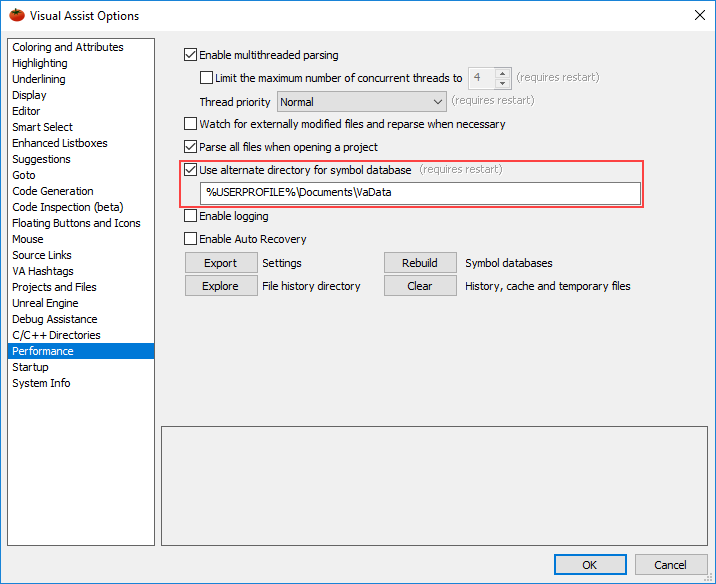The width and height of the screenshot is (716, 584).
Task: Click the Visual Assist tomato icon in title bar
Action: 15,15
